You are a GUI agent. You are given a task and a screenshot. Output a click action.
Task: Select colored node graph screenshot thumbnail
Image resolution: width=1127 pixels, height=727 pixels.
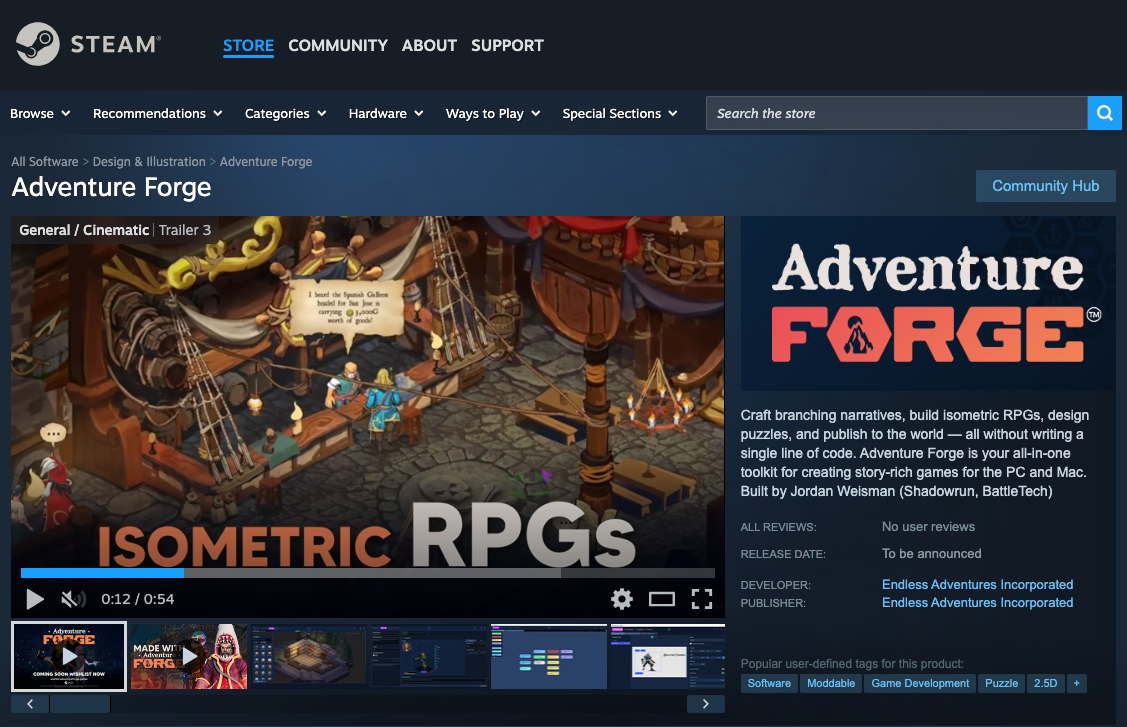[x=548, y=657]
